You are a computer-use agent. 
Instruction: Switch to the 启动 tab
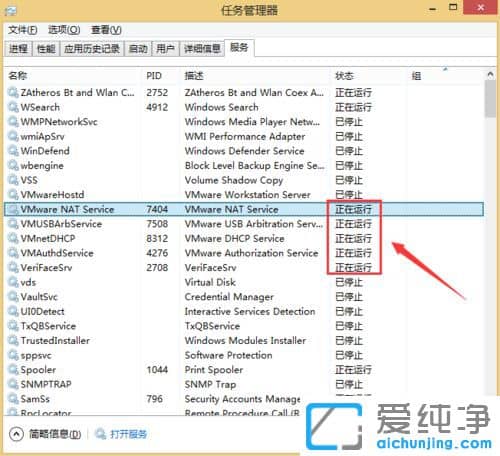138,49
